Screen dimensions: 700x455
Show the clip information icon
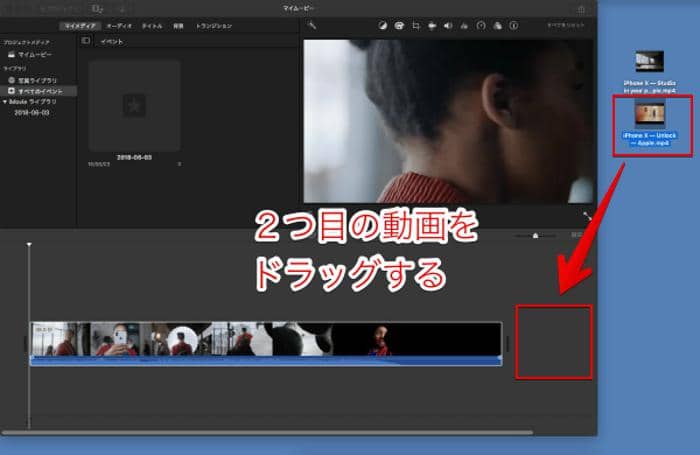pos(514,26)
